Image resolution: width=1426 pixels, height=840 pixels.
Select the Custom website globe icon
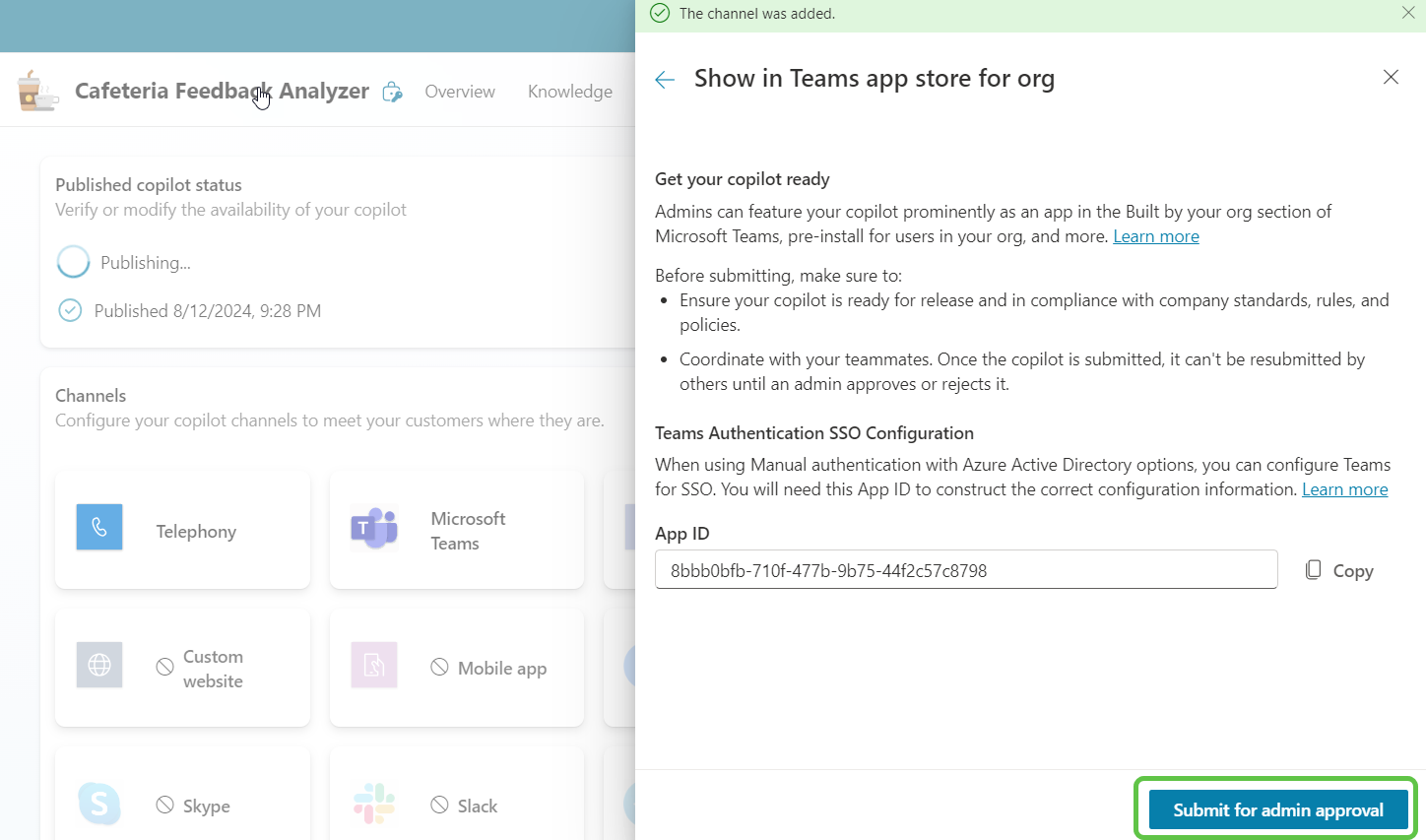99,666
